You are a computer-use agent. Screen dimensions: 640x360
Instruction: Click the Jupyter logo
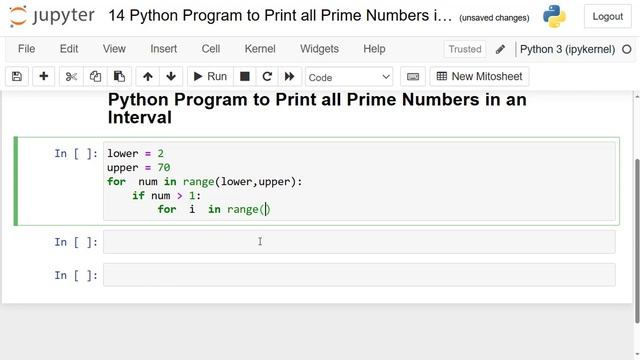[52, 16]
